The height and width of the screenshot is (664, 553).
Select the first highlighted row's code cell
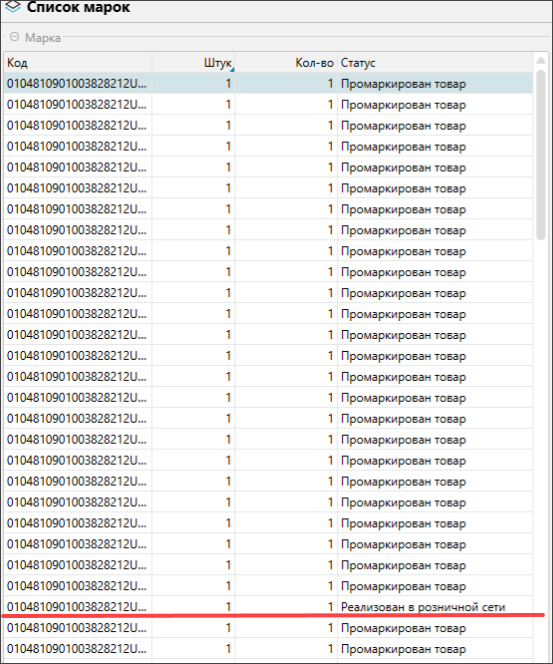coord(78,83)
